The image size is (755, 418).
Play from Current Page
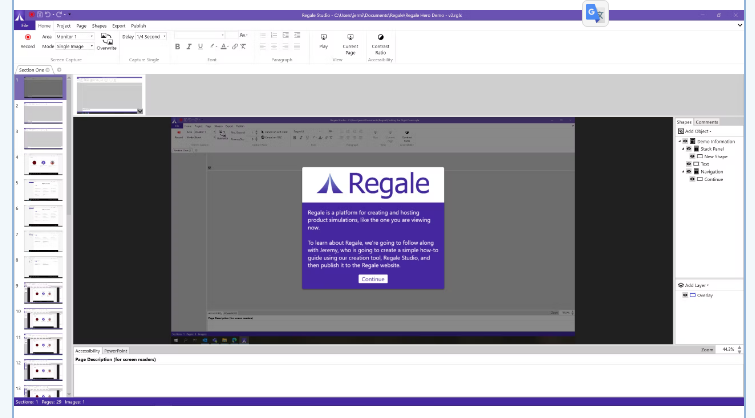[x=350, y=44]
